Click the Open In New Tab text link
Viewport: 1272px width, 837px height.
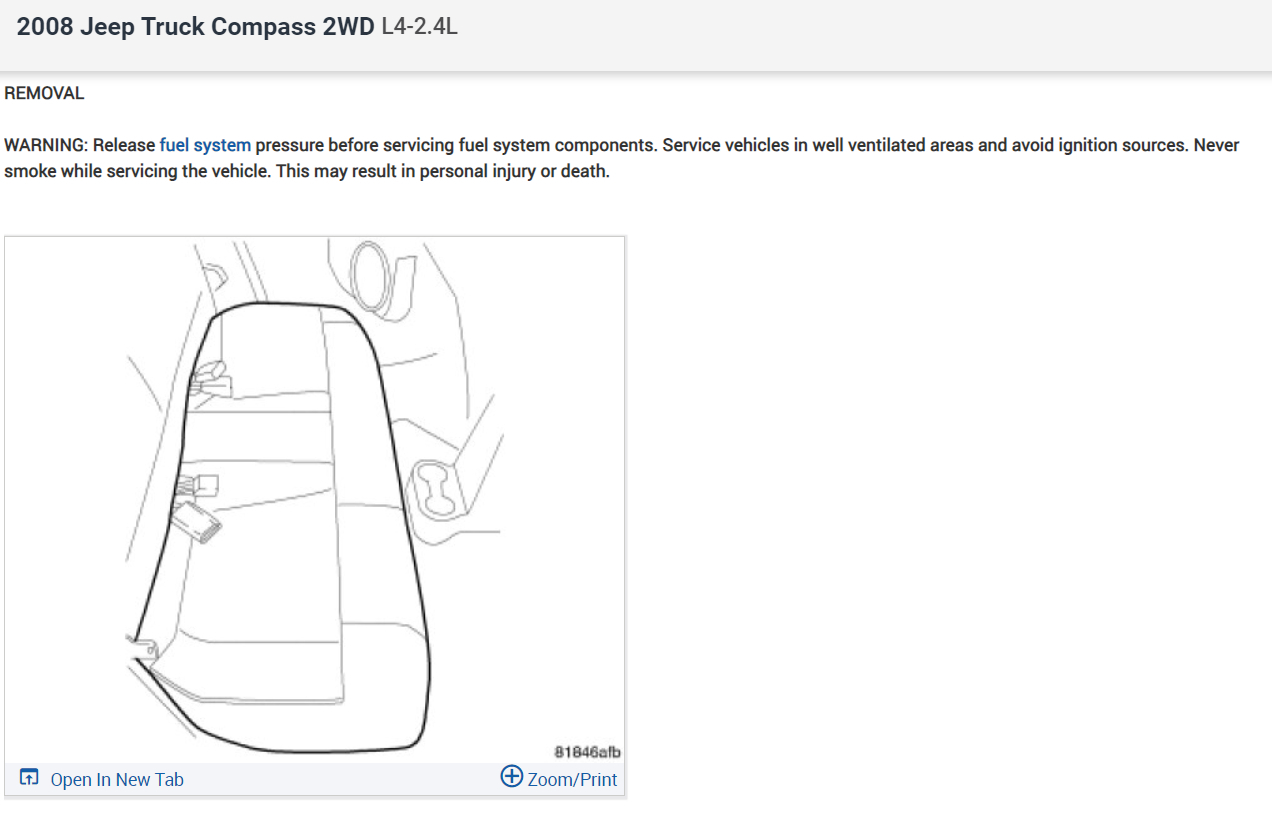pos(117,779)
